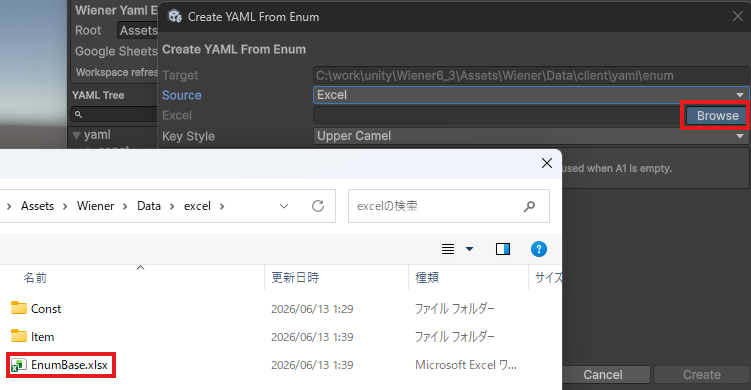Click the Excel icon of EnumBase.xlsx
Image resolution: width=751 pixels, height=390 pixels.
pos(19,365)
